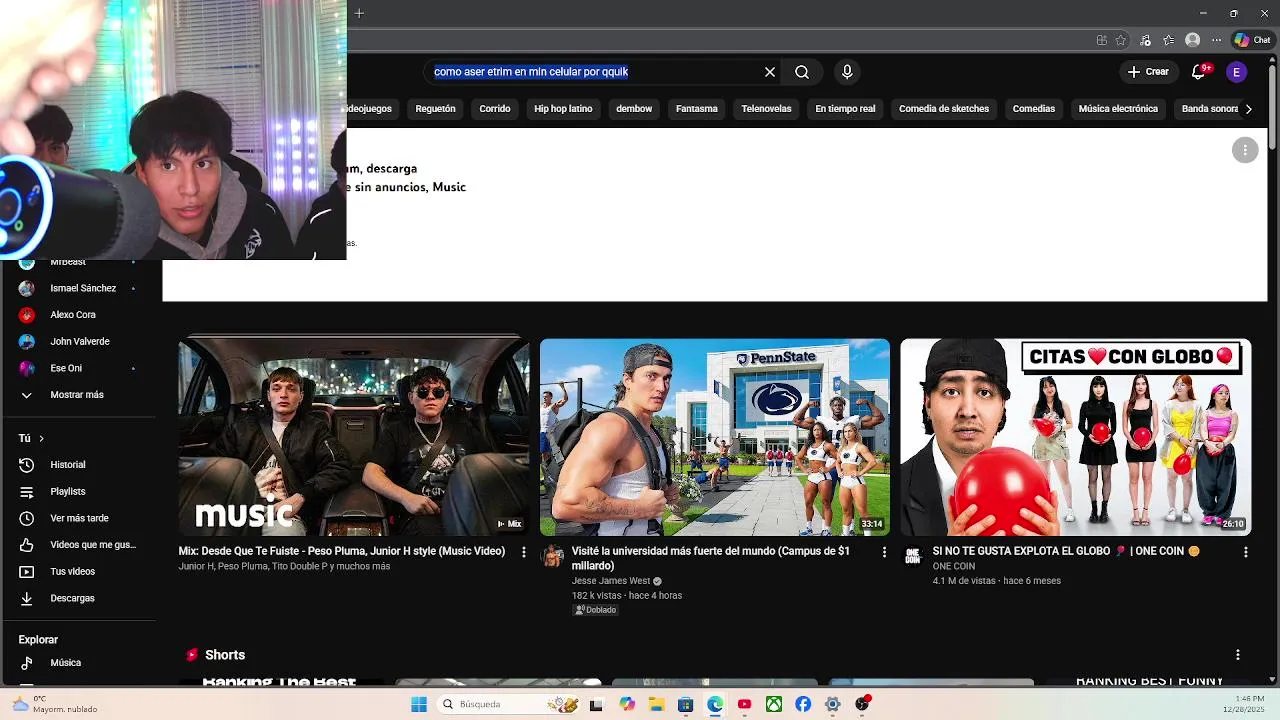Image resolution: width=1280 pixels, height=720 pixels.
Task: Open a new browser tab with plus
Action: 359,13
